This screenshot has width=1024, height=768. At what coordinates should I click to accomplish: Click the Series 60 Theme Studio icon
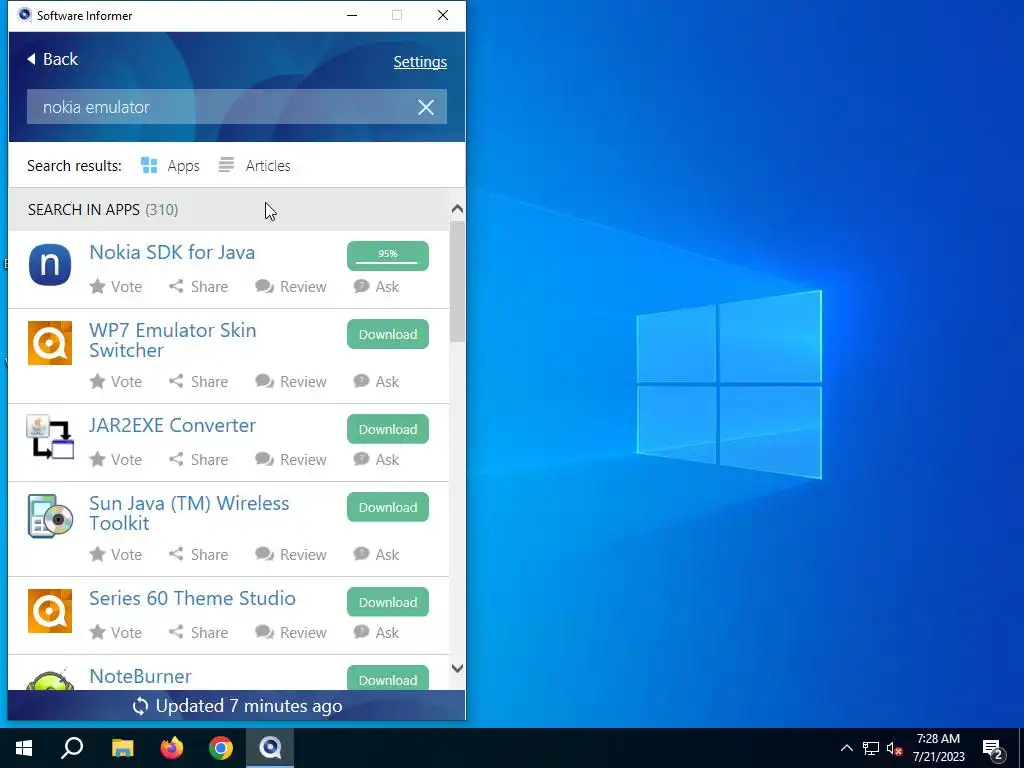[50, 611]
